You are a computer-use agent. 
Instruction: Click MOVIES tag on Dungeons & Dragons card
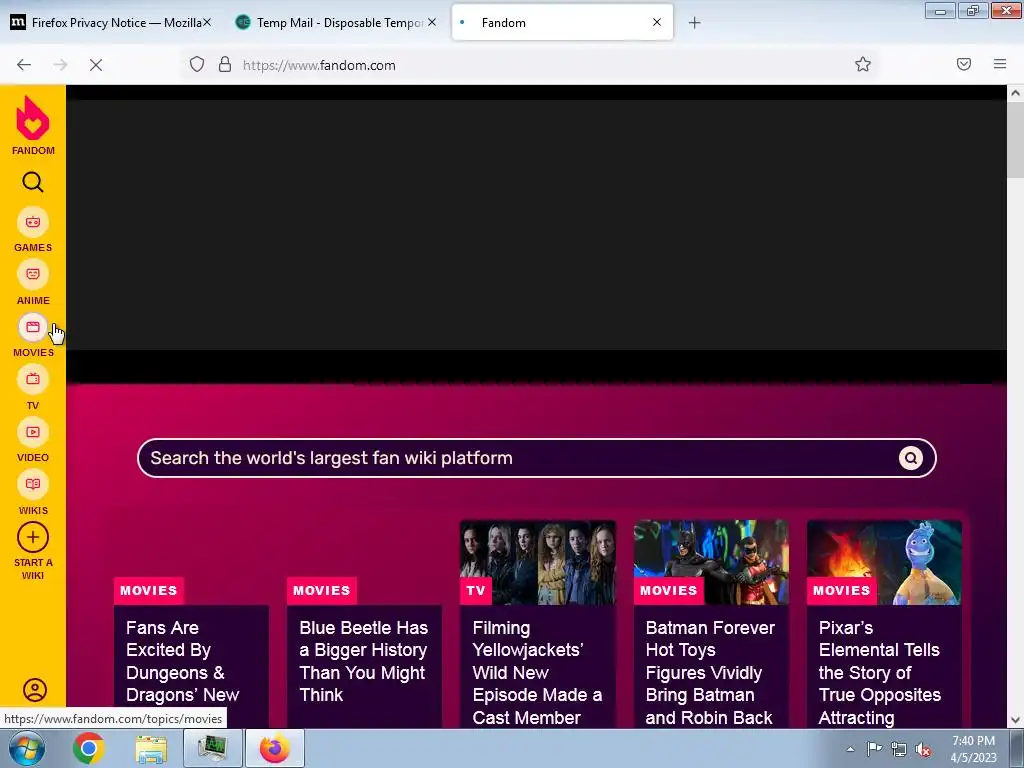(149, 590)
